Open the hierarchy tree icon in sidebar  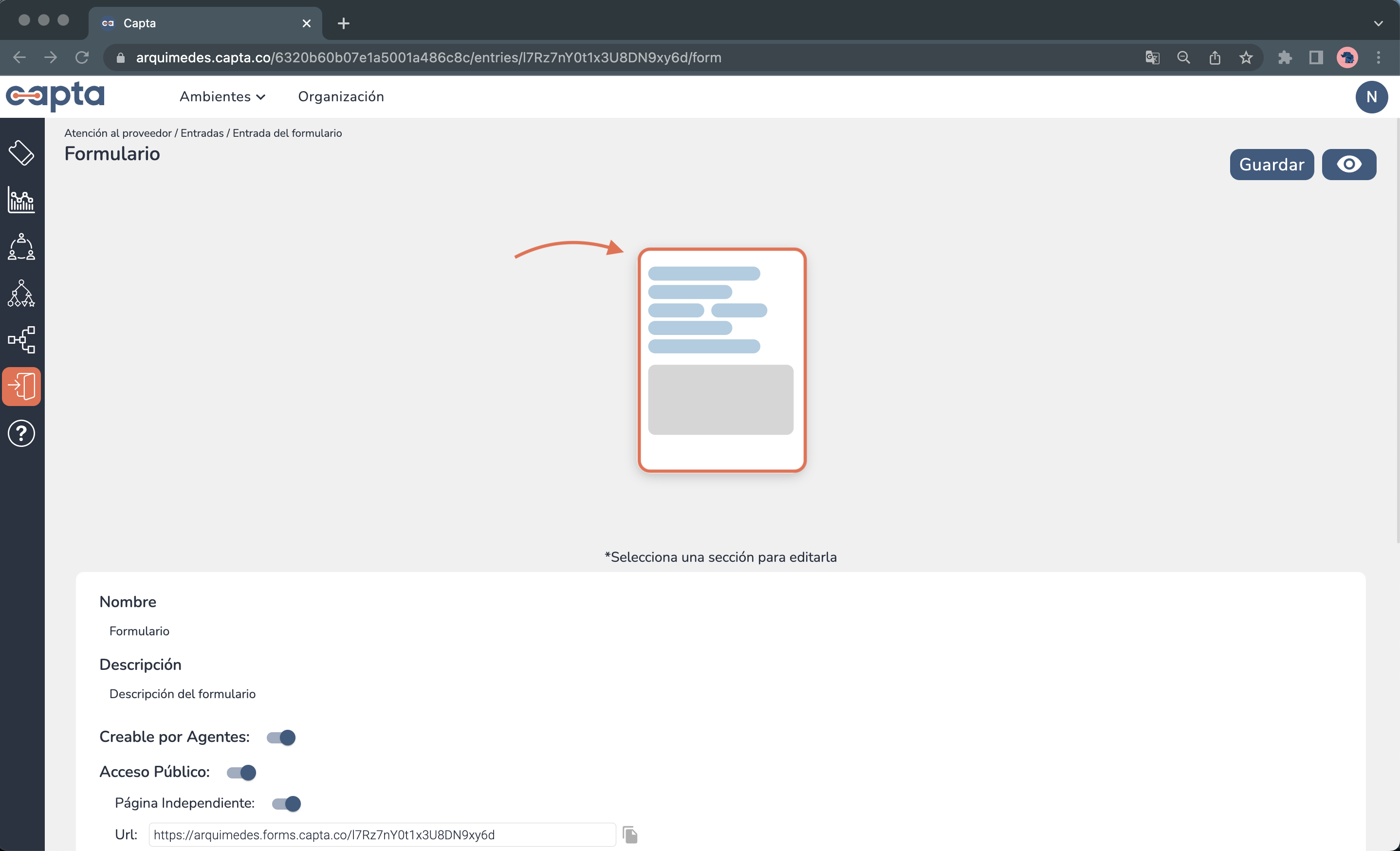coord(20,293)
